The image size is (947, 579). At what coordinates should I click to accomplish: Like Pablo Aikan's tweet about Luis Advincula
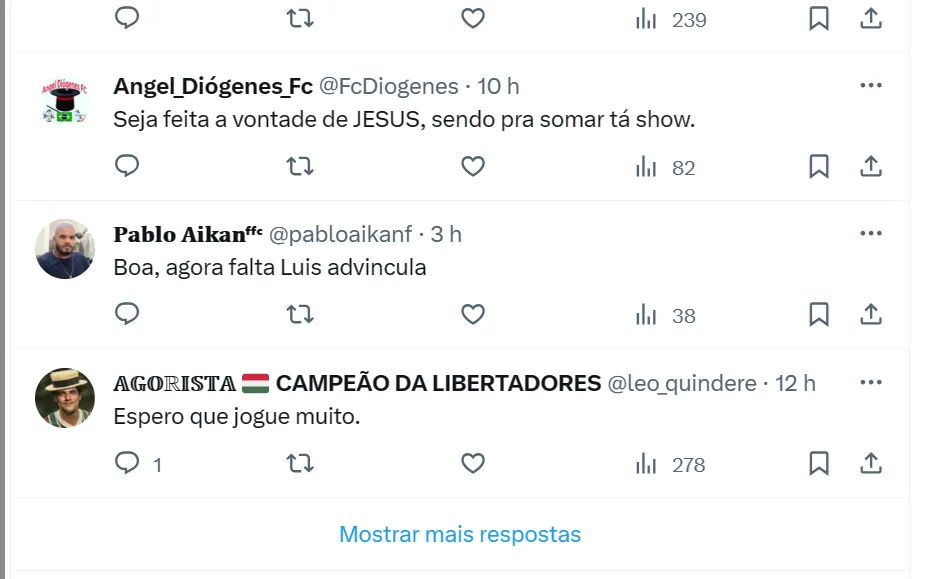click(x=473, y=315)
